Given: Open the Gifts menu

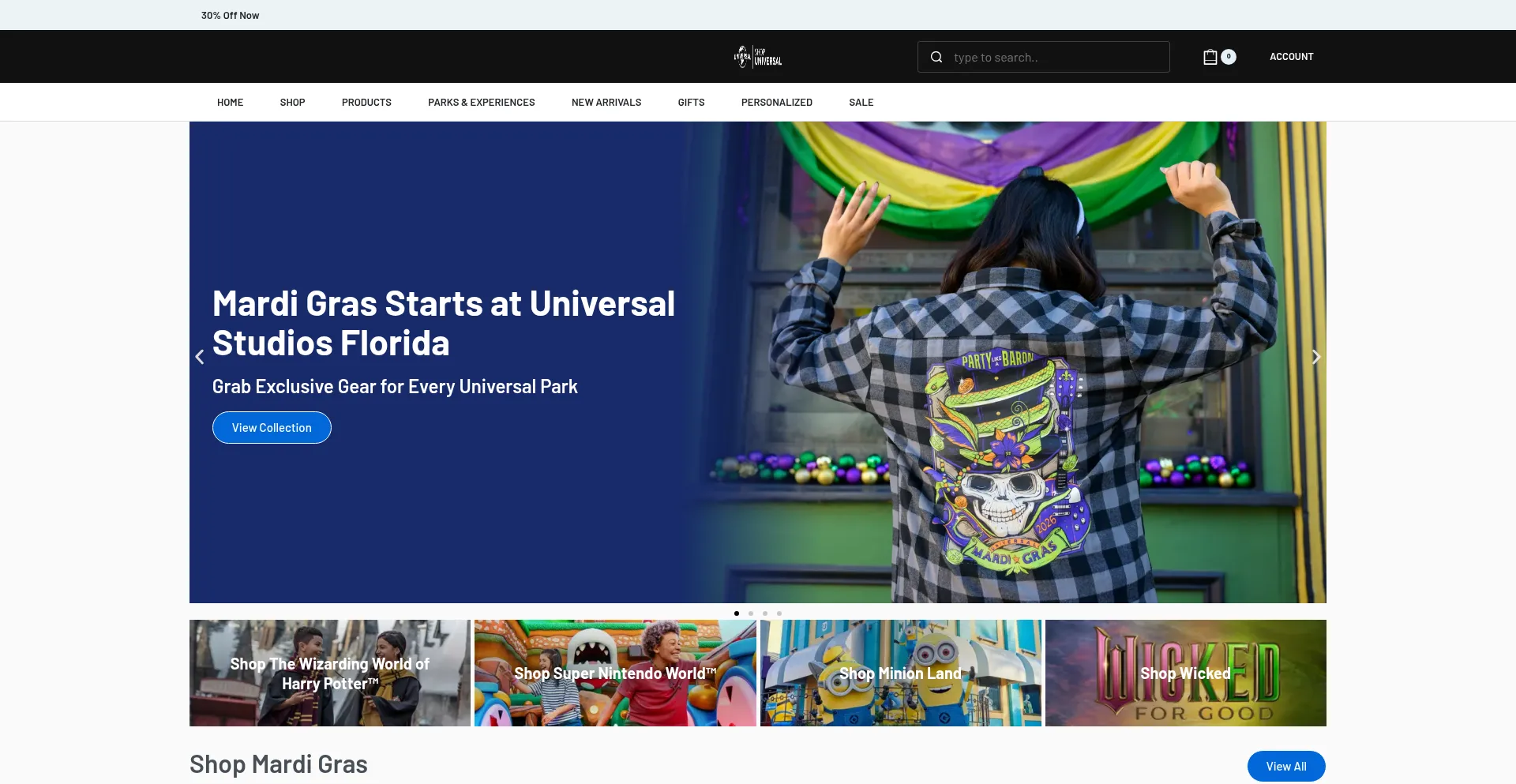Looking at the screenshot, I should (x=691, y=103).
